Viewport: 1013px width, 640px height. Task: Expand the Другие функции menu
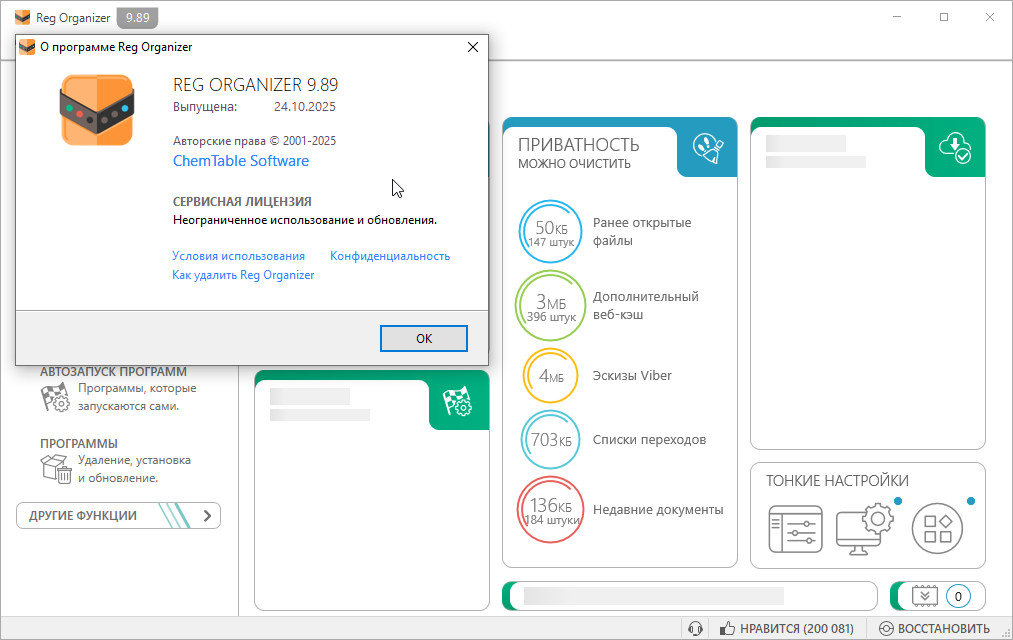[118, 516]
